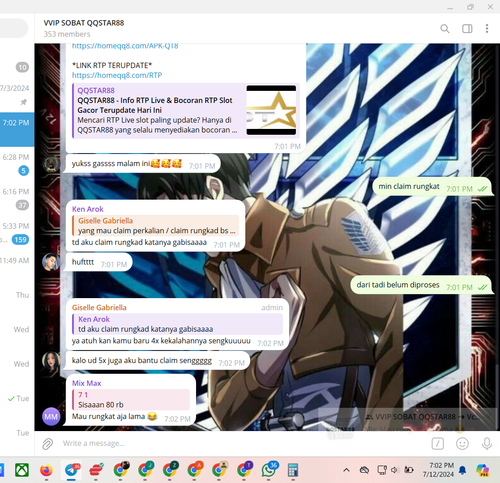Open the avatar beside 'yukss gassss' message
500x483 pixels.
point(51,163)
